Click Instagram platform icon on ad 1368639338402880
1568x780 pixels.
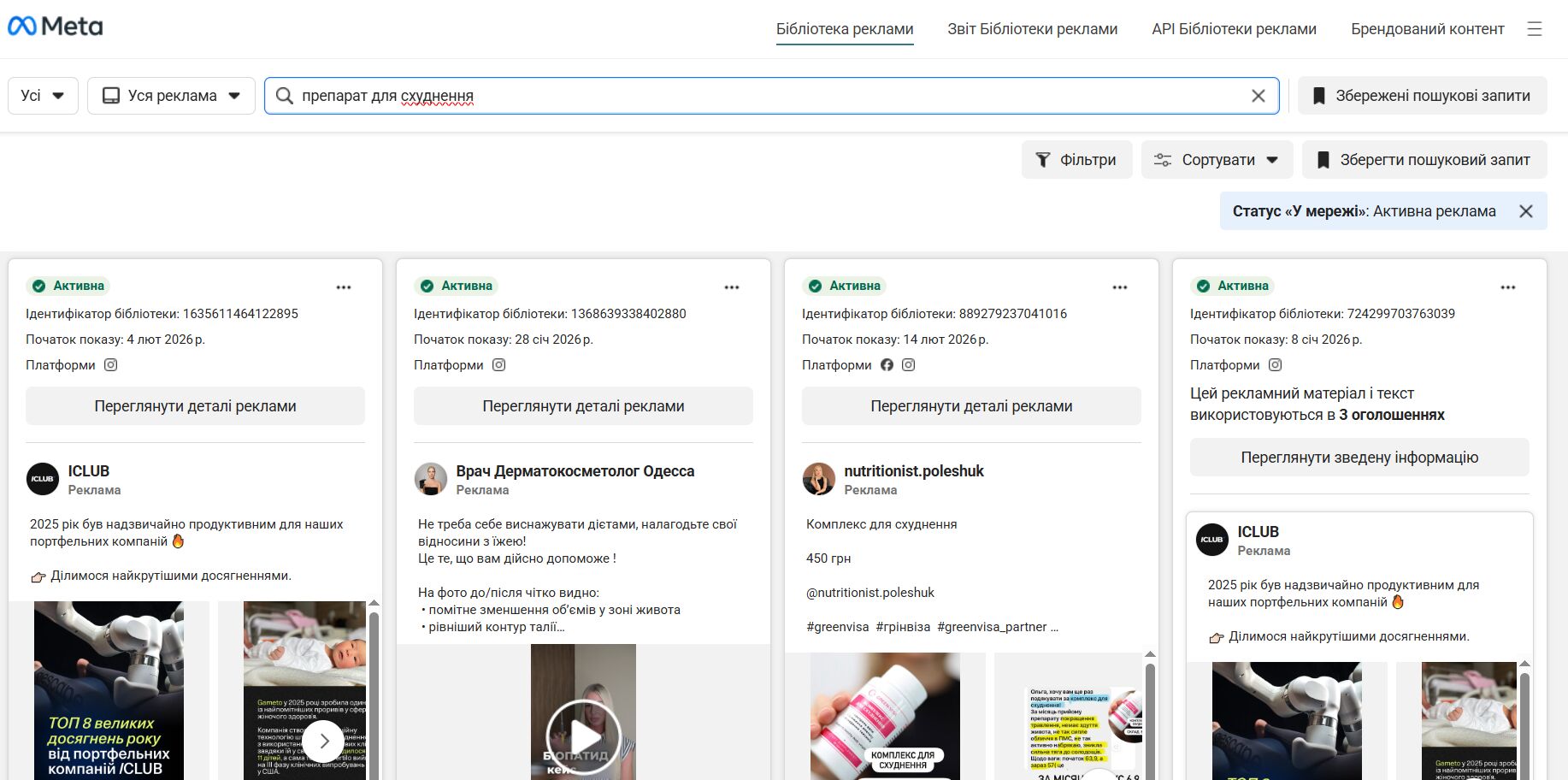click(499, 365)
